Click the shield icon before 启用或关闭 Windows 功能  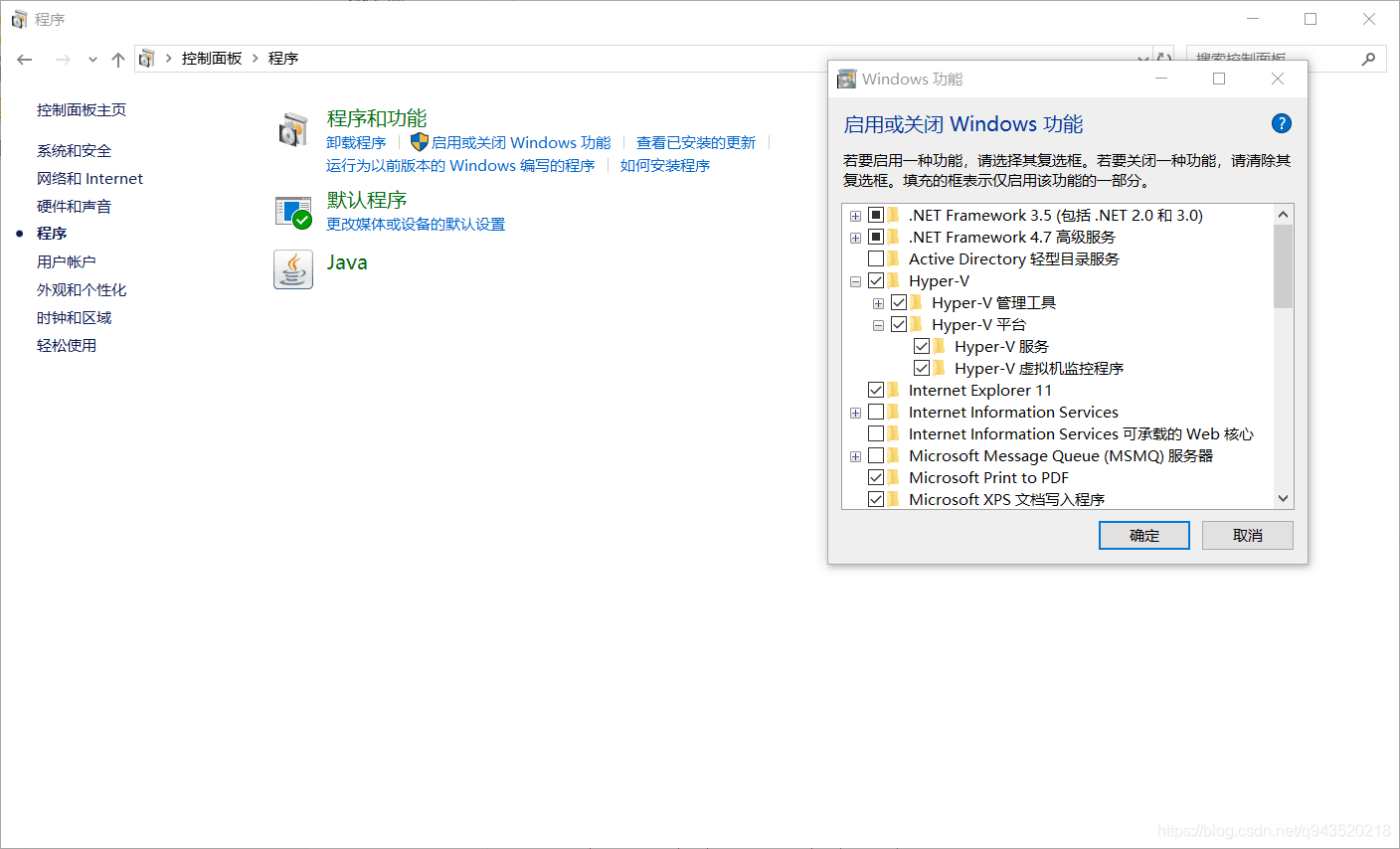pos(420,142)
